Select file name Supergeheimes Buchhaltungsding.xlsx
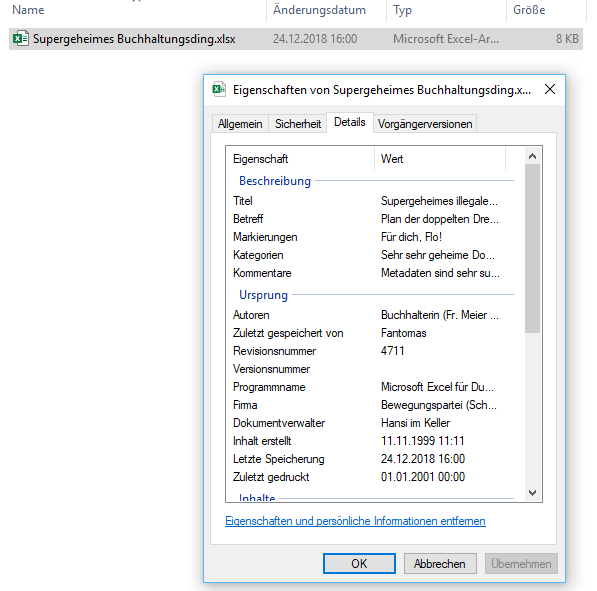Viewport: 597px width, 591px height. [x=134, y=39]
